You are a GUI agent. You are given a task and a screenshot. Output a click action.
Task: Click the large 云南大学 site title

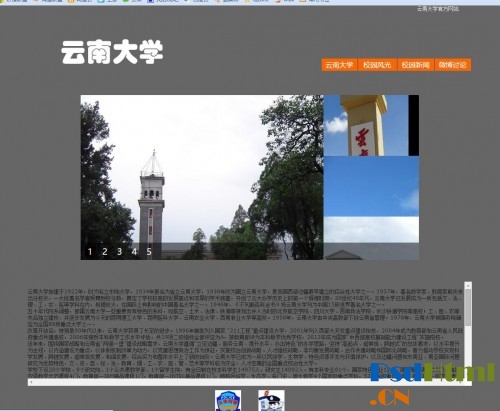112,52
